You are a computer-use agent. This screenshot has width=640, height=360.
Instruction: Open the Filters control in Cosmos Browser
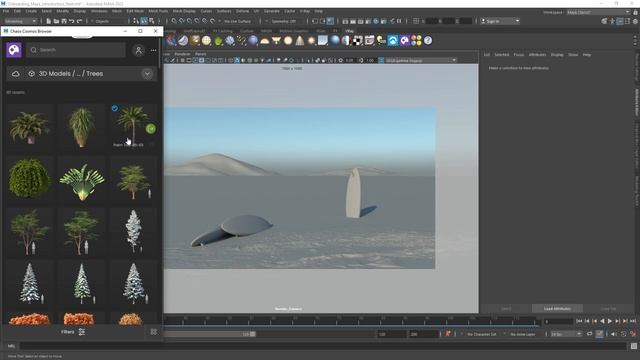coord(73,332)
